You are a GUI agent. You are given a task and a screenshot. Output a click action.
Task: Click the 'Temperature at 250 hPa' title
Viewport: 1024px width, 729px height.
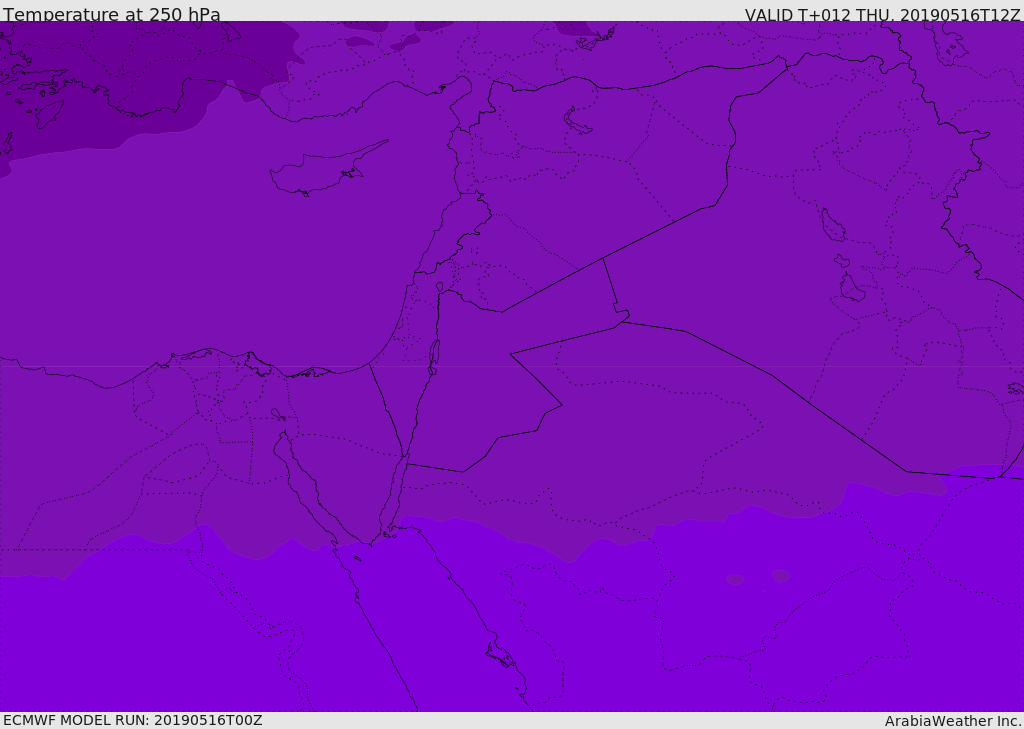[x=112, y=14]
